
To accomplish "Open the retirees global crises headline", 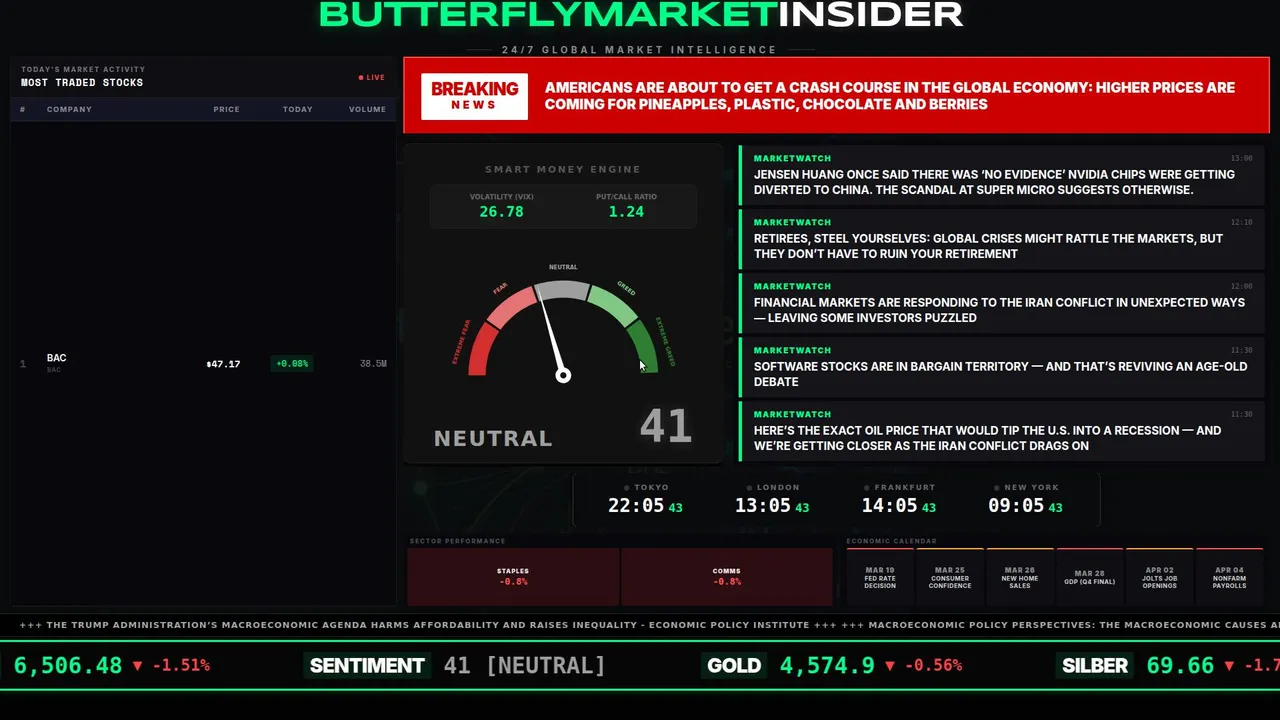I will pos(1002,239).
